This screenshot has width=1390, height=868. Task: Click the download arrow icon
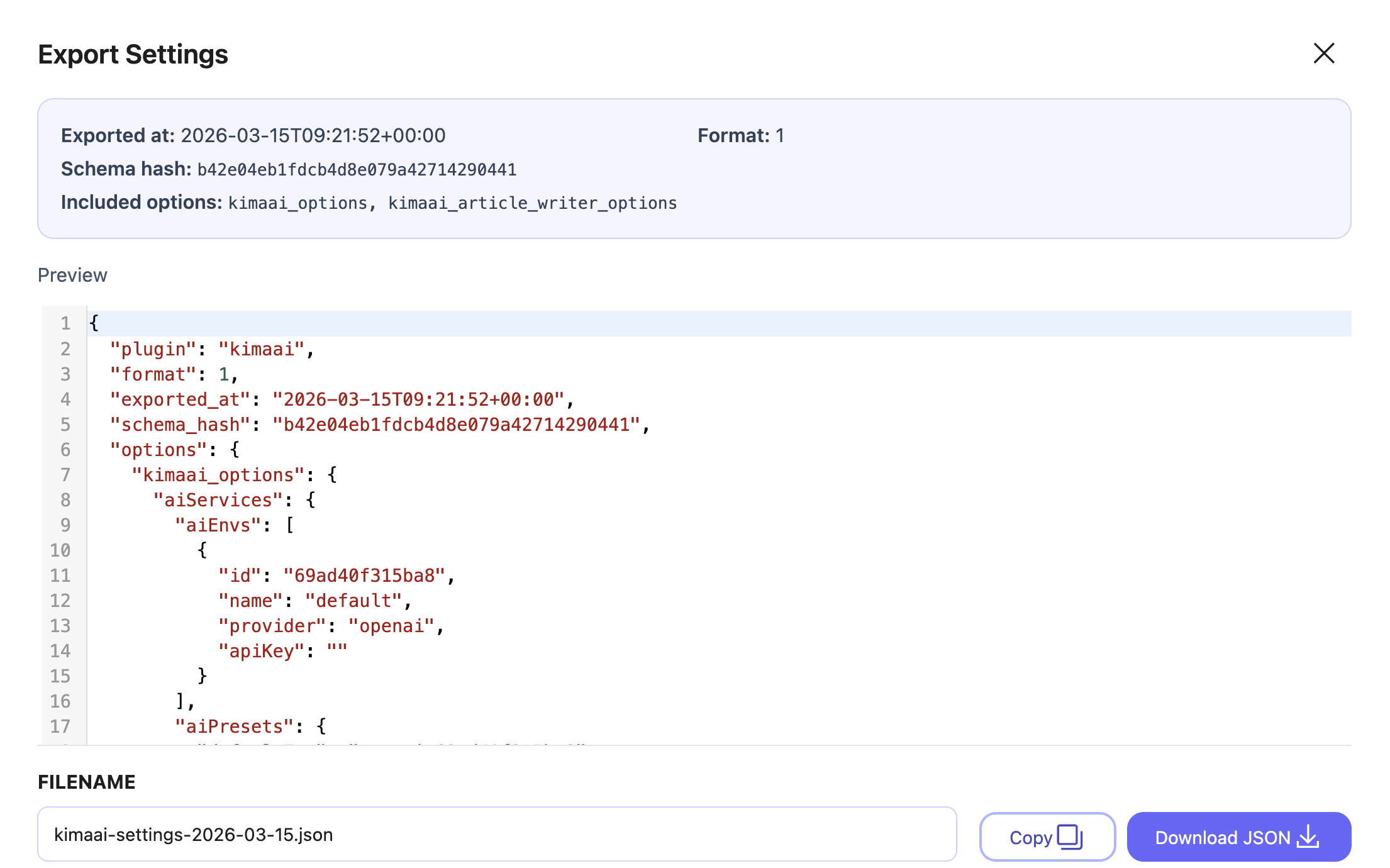pos(1308,837)
